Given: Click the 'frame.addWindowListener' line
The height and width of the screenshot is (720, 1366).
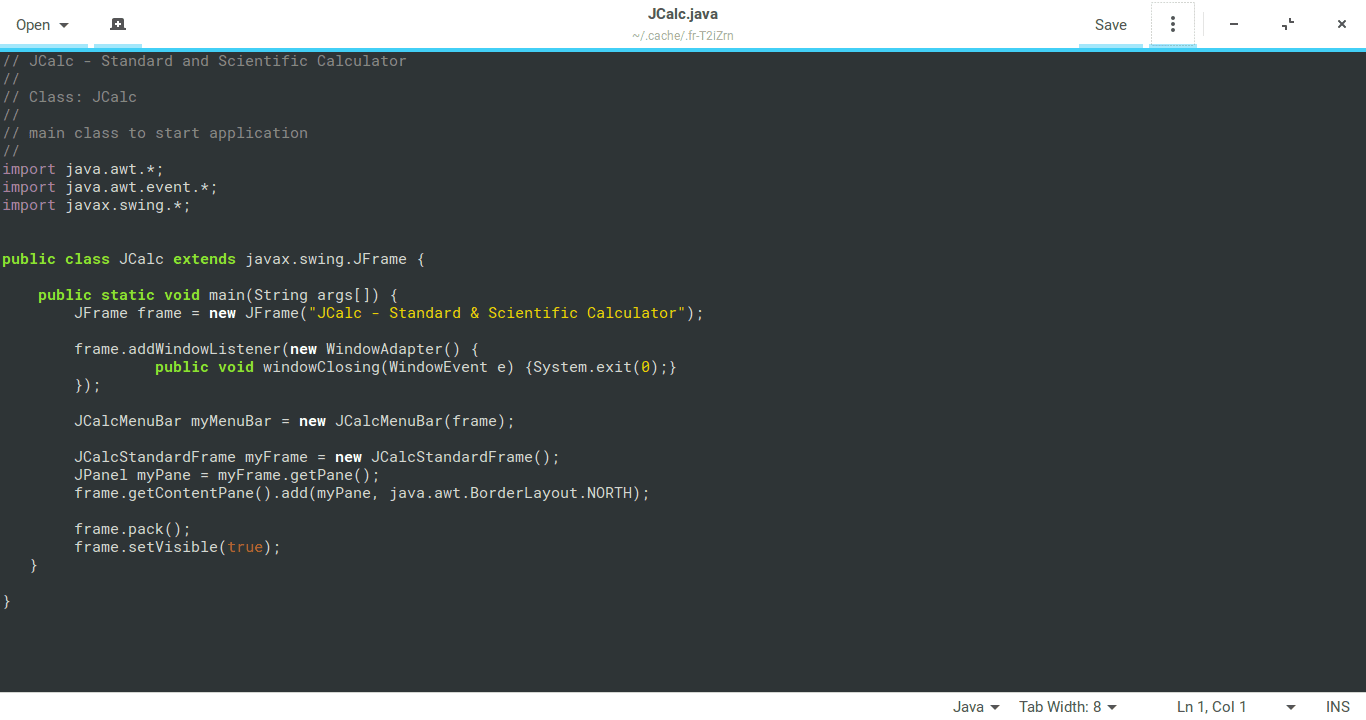Looking at the screenshot, I should (277, 349).
